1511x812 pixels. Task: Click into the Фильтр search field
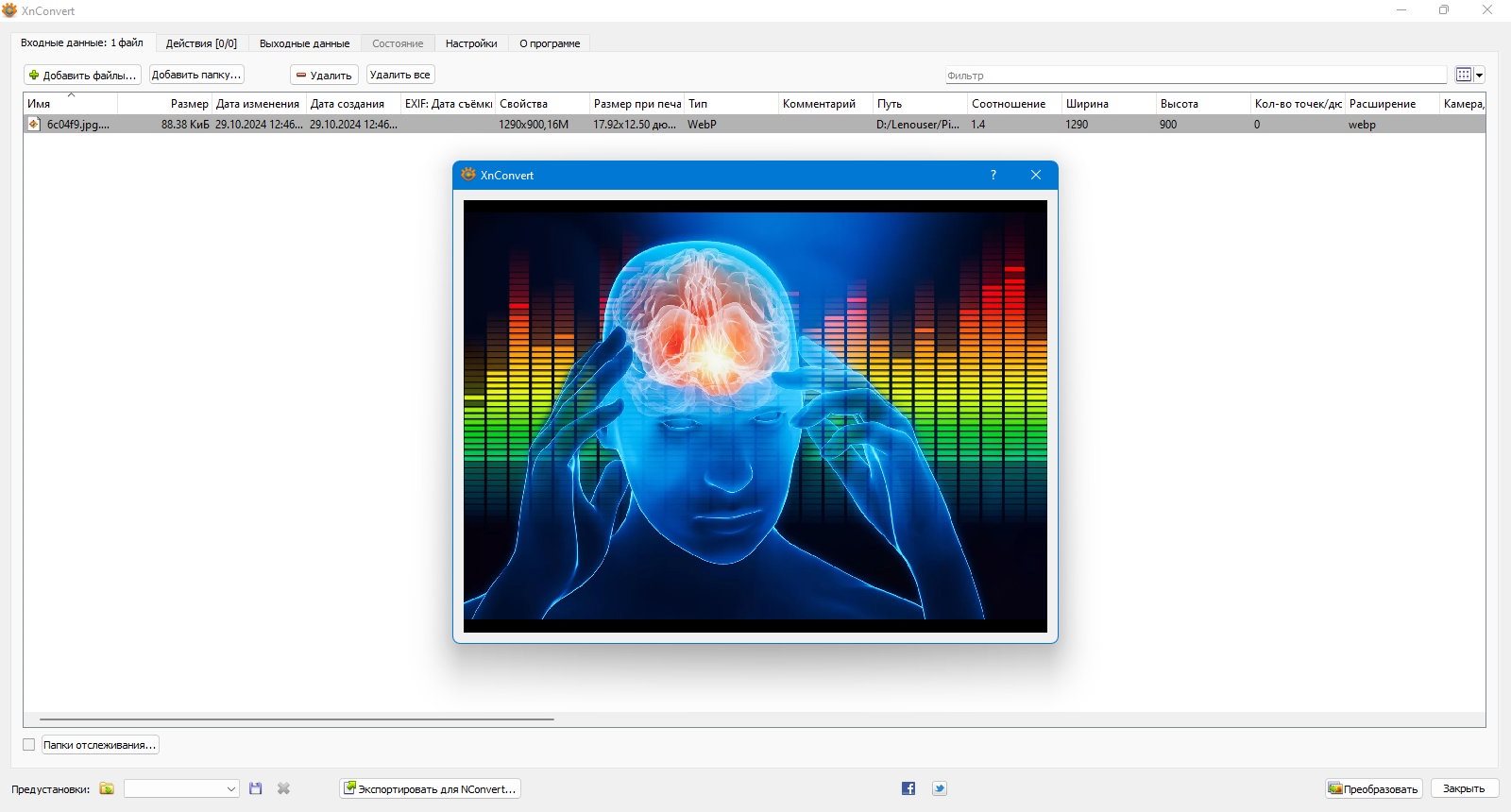(x=1195, y=75)
